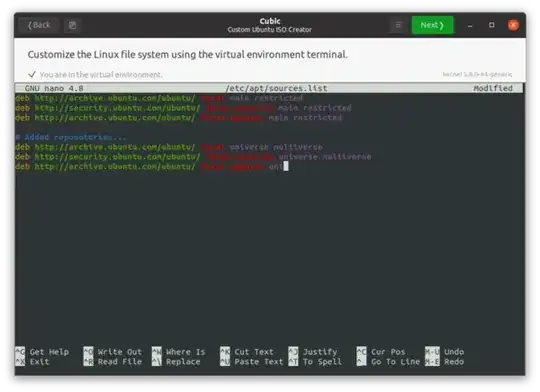Click the '/etc/apt/sources.list' file name in nano
Viewport: 540px width, 392px height.
(276, 89)
